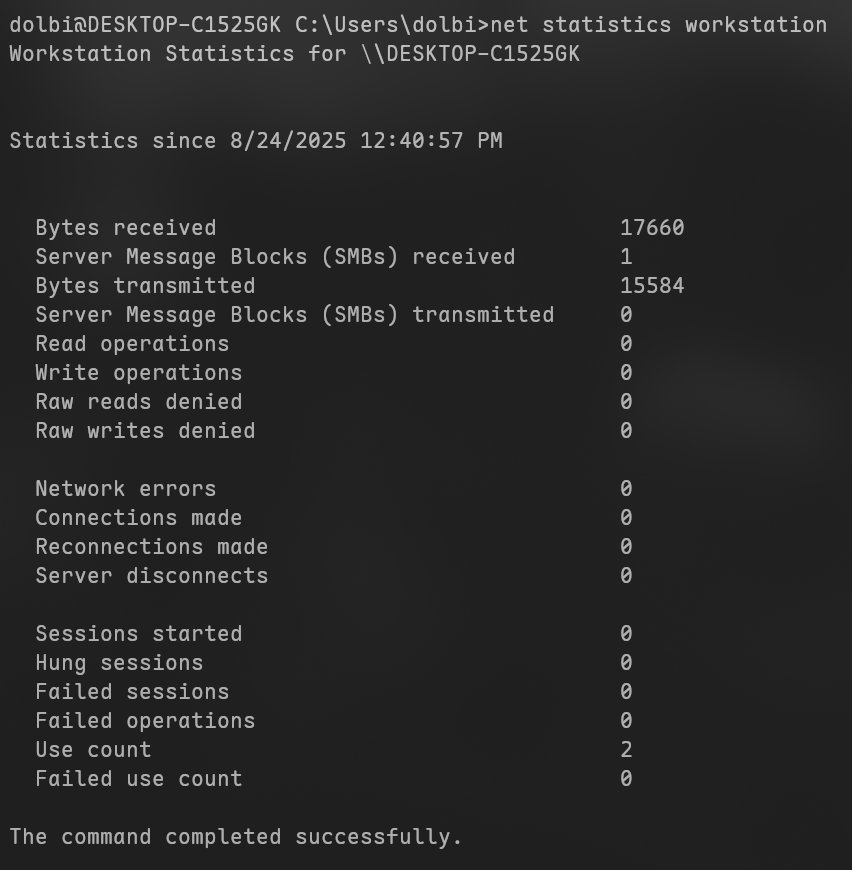This screenshot has width=852, height=870.
Task: Click the 'Failed use count' label
Action: [139, 779]
